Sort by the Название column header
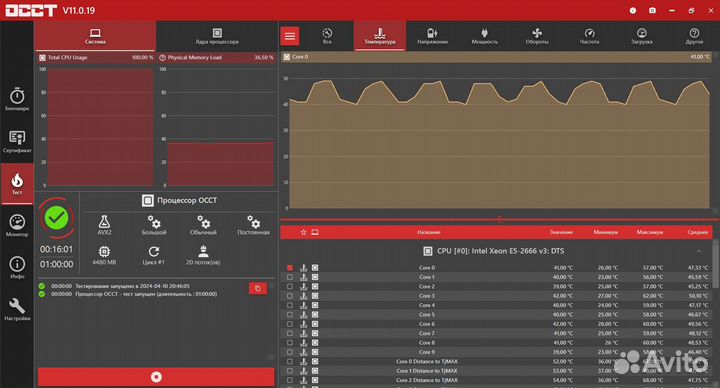Image resolution: width=720 pixels, height=388 pixels. click(429, 232)
